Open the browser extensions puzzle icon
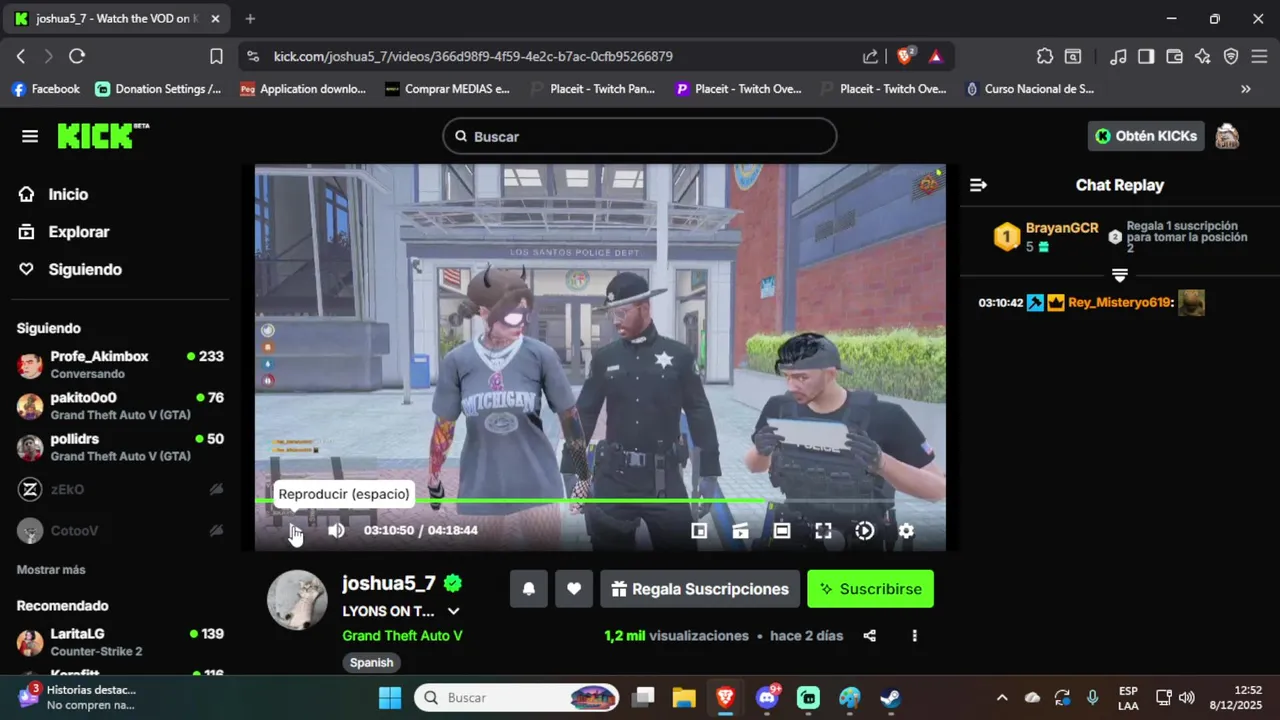Viewport: 1280px width, 720px height. pos(1044,57)
